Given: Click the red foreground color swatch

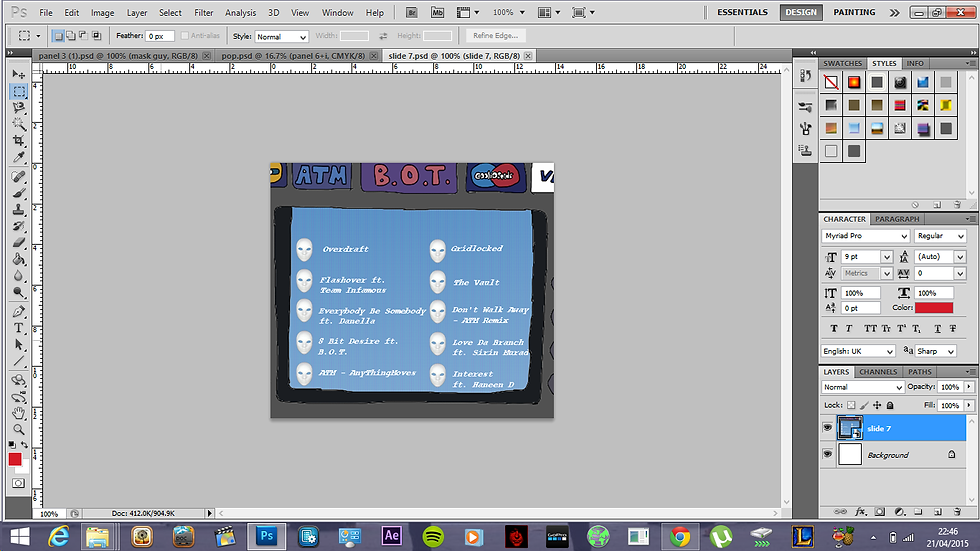Looking at the screenshot, I should 15,460.
